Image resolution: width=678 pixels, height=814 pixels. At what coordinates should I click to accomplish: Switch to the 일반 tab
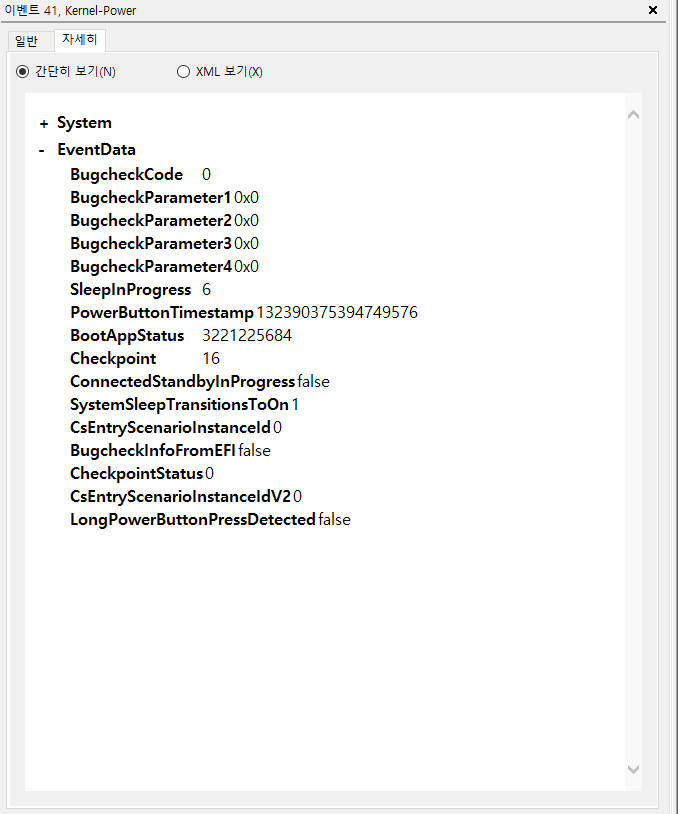click(x=26, y=41)
